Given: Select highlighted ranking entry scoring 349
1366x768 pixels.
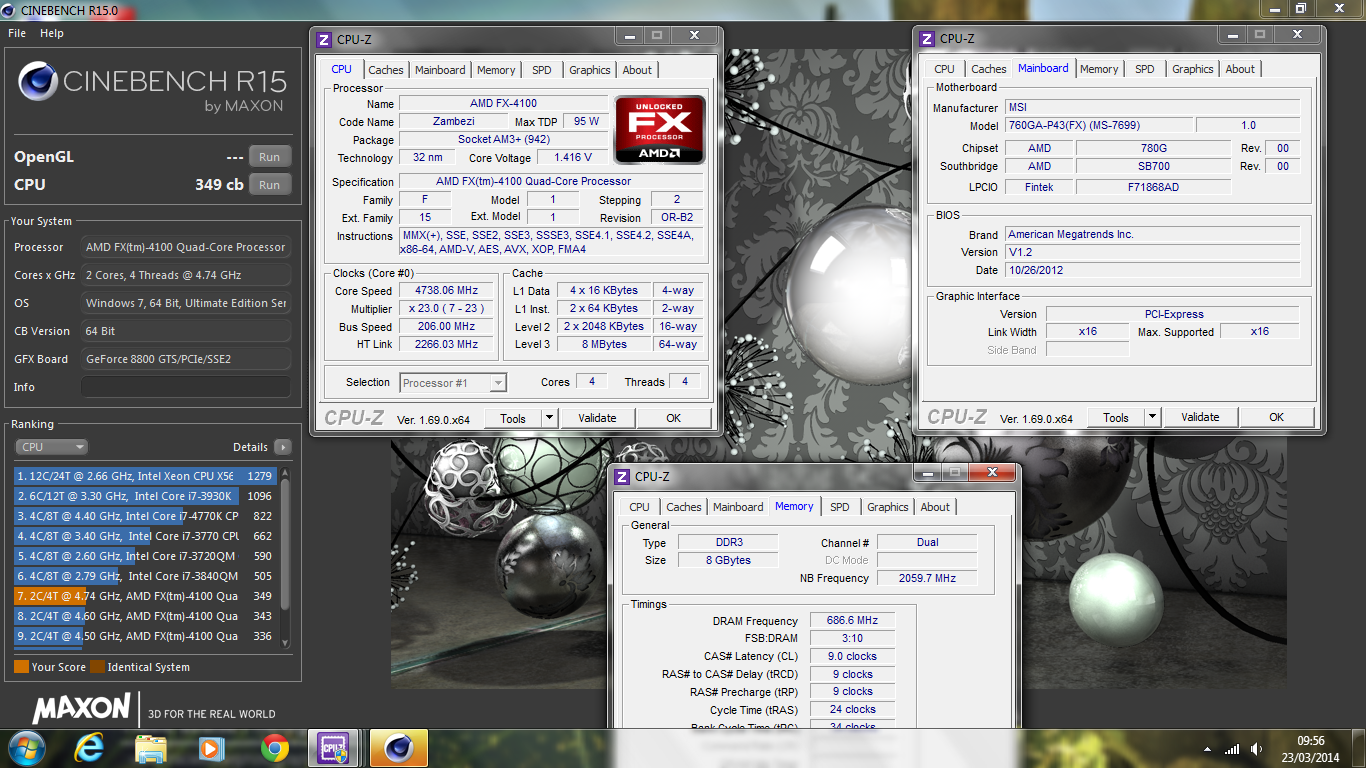Looking at the screenshot, I should coord(145,596).
